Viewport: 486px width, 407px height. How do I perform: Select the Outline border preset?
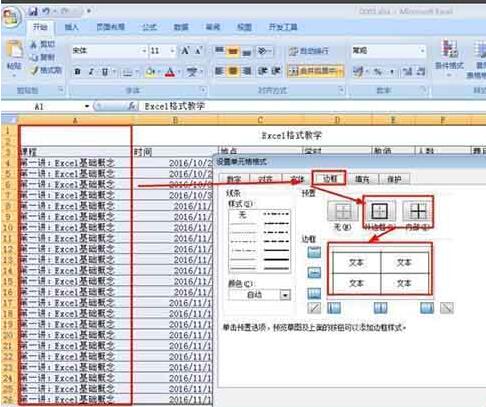coord(379,211)
